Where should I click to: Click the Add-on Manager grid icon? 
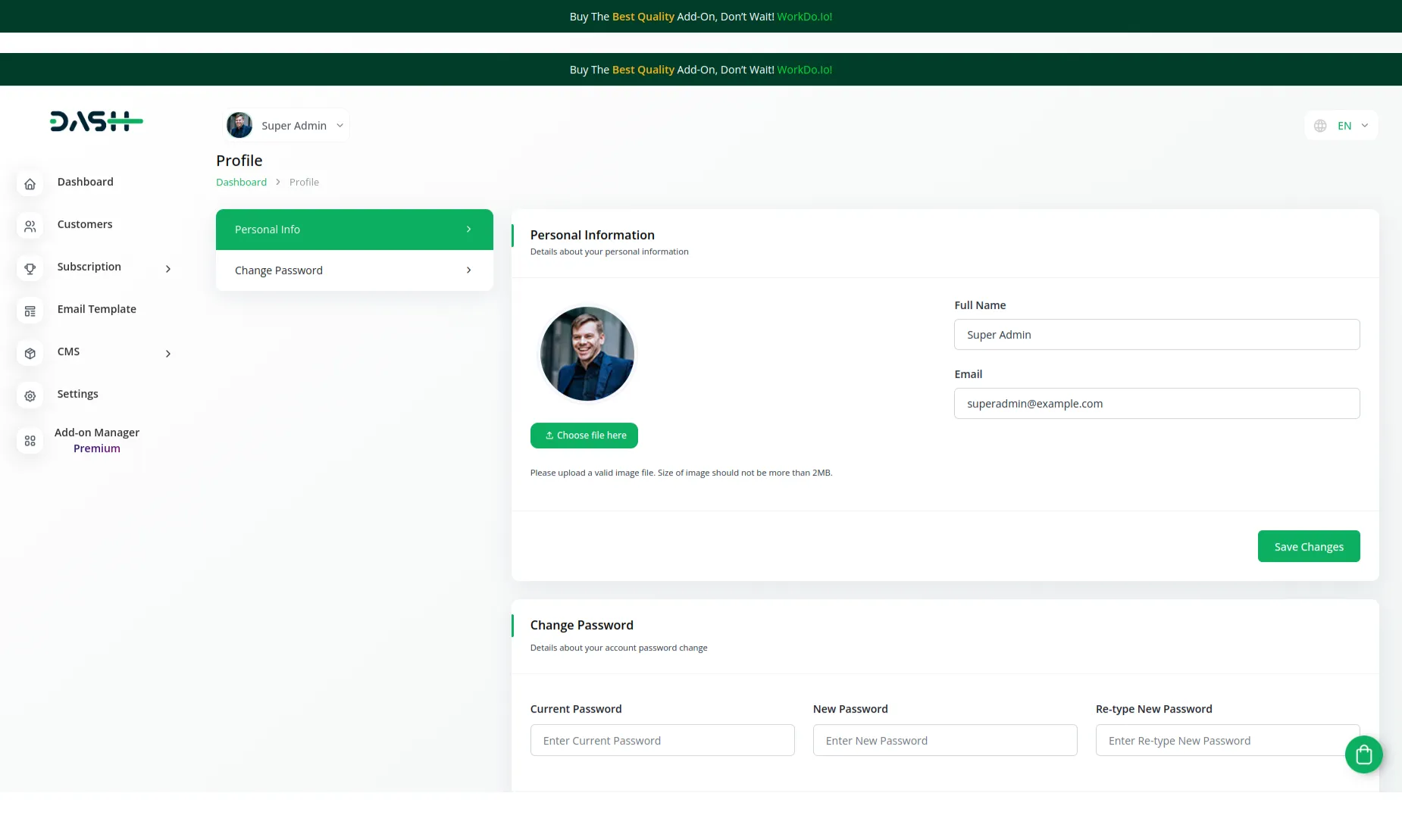click(30, 441)
